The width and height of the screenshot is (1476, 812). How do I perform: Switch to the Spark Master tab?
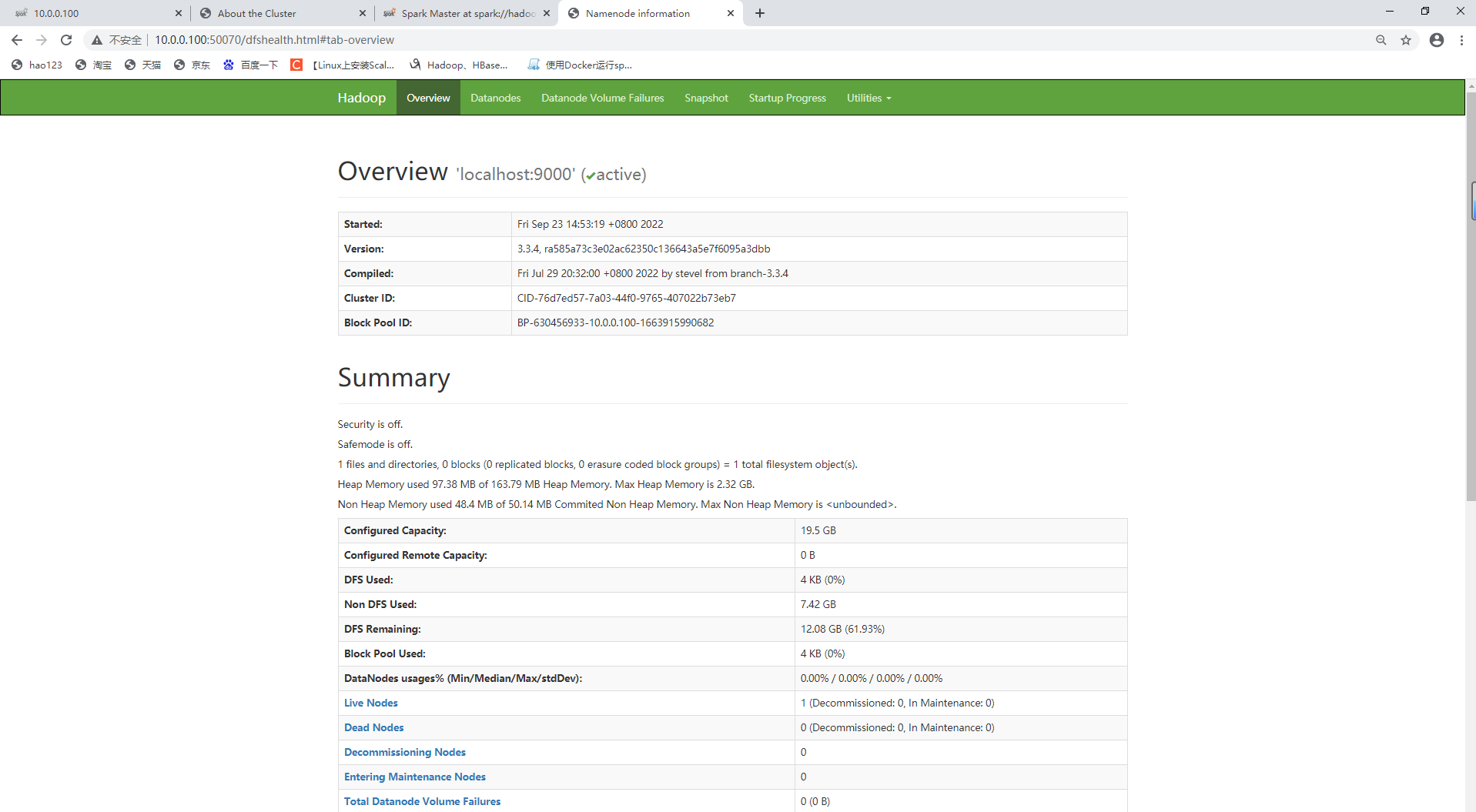coord(467,13)
